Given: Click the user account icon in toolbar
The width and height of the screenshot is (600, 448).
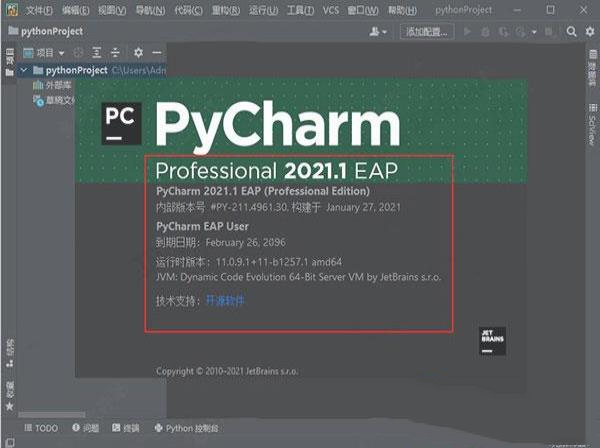Looking at the screenshot, I should [378, 32].
